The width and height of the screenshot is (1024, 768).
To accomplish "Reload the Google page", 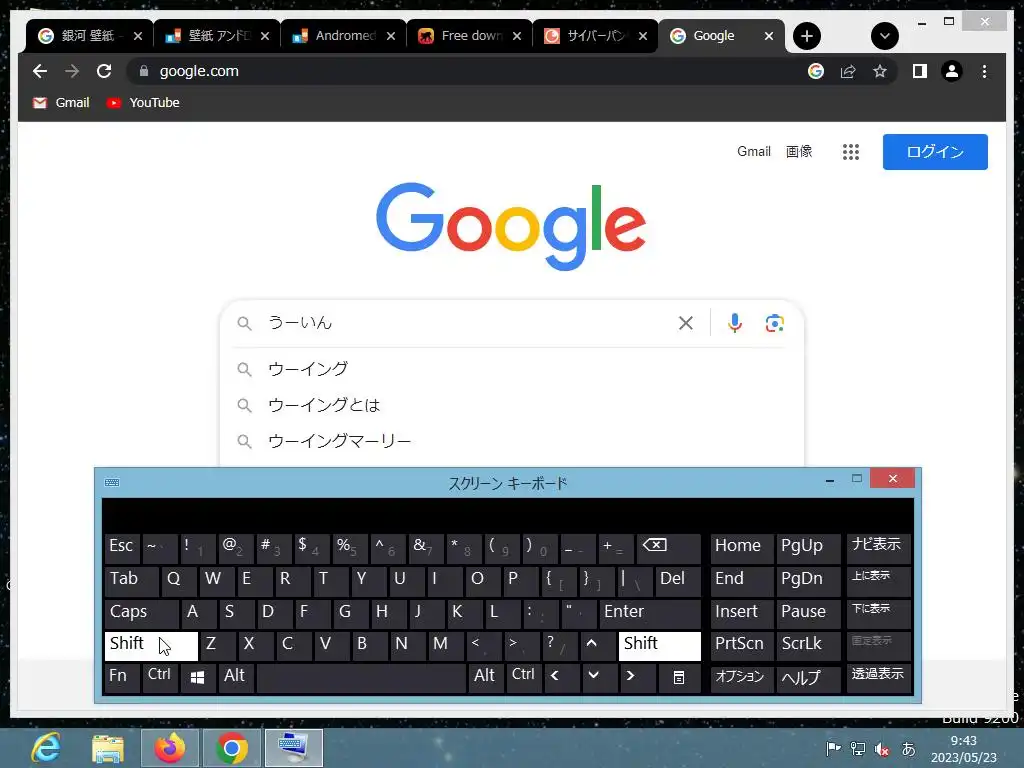I will [104, 71].
